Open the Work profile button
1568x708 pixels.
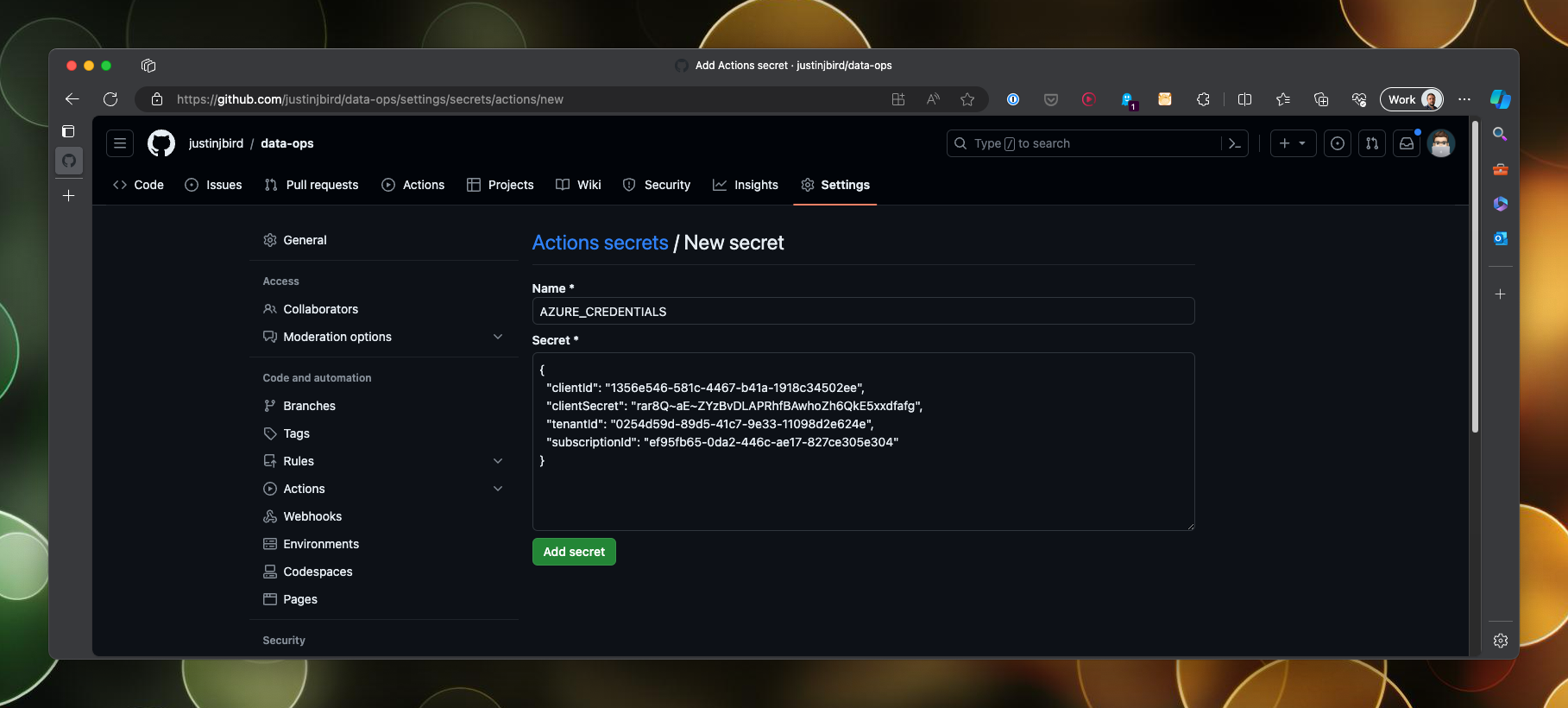tap(1412, 99)
